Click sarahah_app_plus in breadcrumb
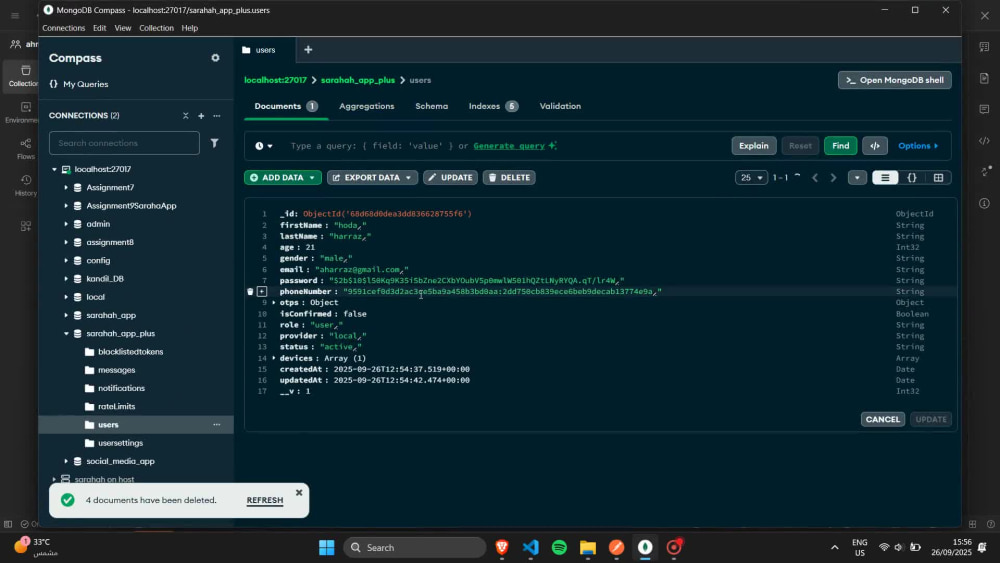The image size is (1000, 563). (358, 80)
